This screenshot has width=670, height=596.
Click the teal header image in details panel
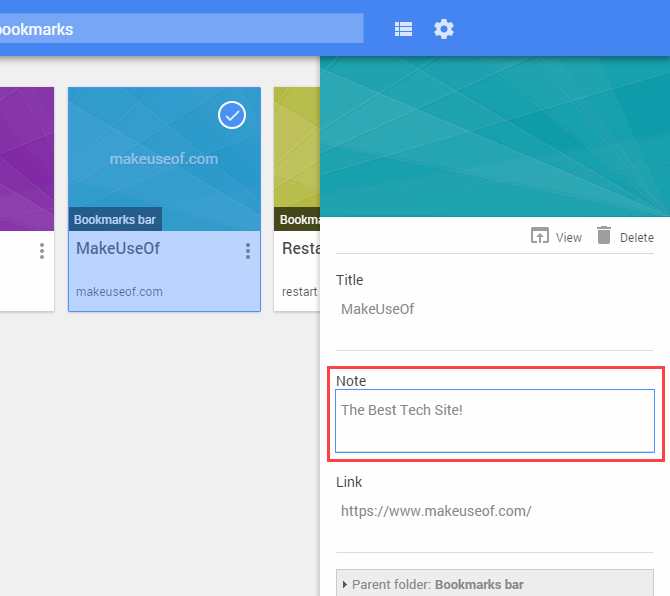click(494, 135)
